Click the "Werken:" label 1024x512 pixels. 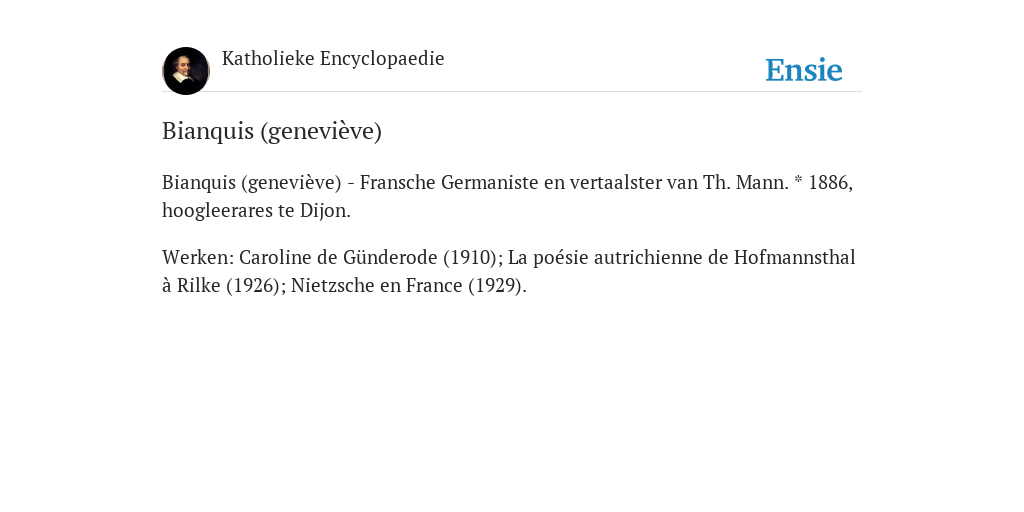coord(198,257)
